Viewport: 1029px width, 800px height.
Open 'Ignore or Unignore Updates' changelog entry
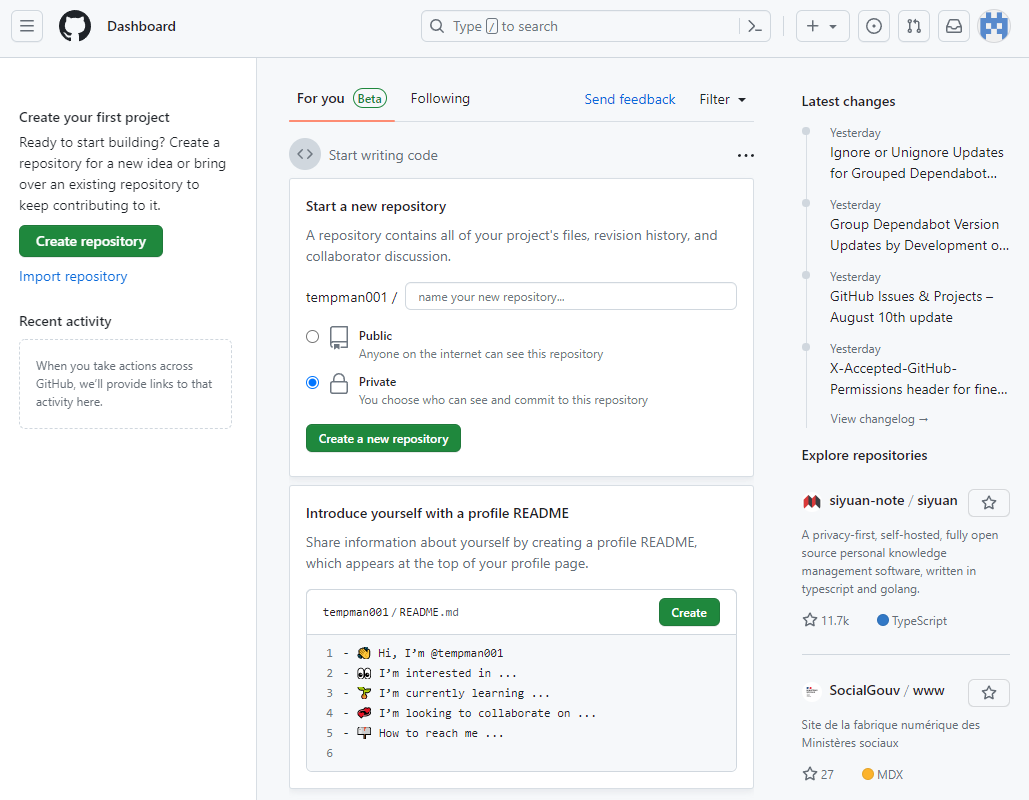917,163
